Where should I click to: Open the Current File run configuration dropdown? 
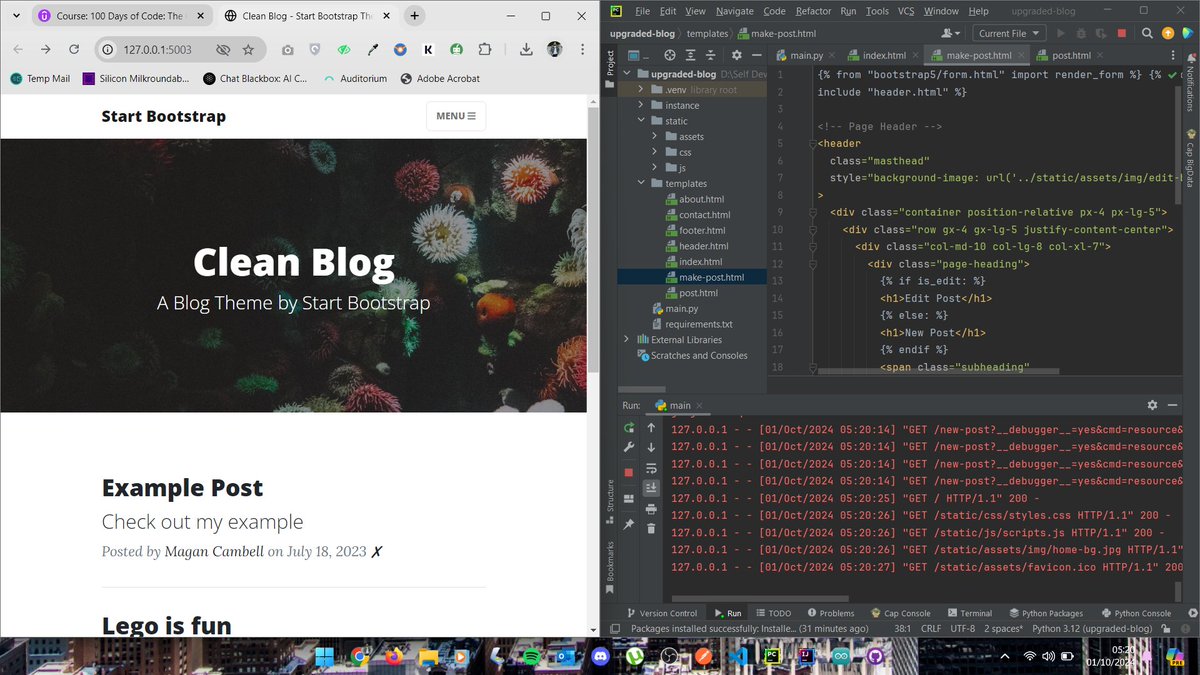coord(1008,33)
